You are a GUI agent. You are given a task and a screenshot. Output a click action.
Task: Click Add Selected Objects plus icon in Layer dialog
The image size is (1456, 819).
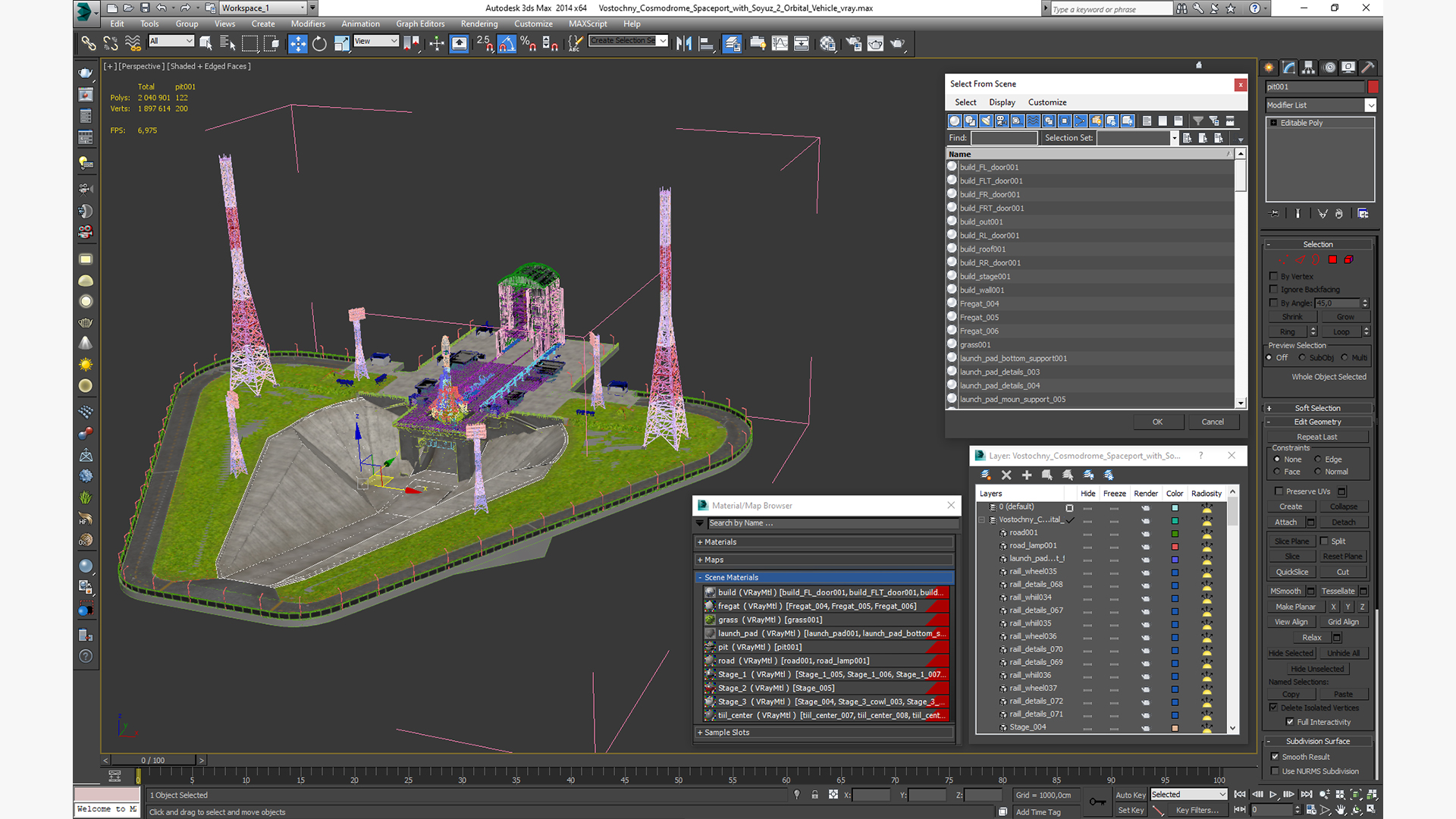point(1027,475)
